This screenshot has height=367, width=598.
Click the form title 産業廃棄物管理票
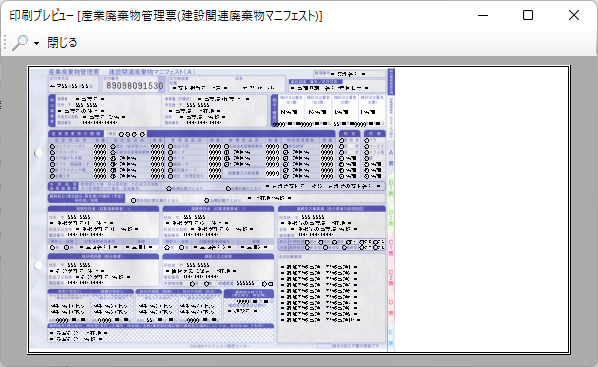pyautogui.click(x=74, y=72)
